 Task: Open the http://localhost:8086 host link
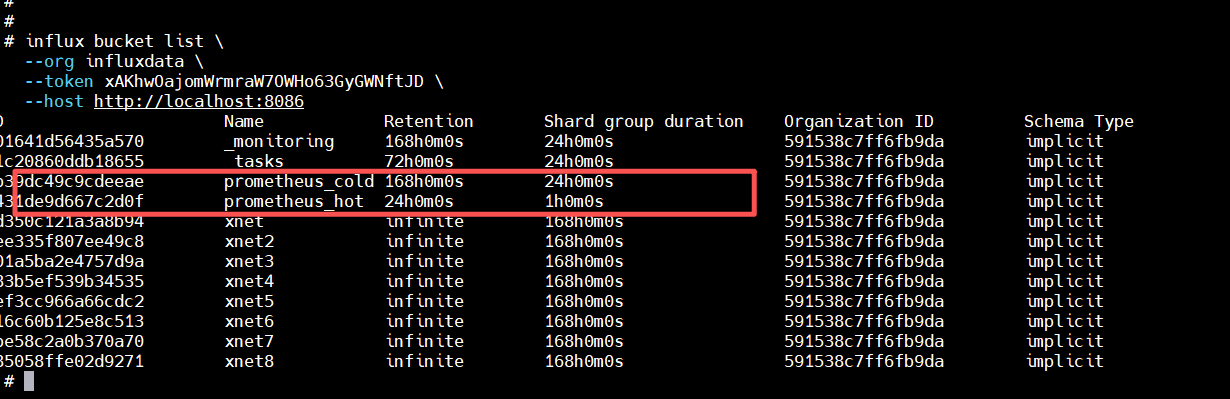point(199,102)
